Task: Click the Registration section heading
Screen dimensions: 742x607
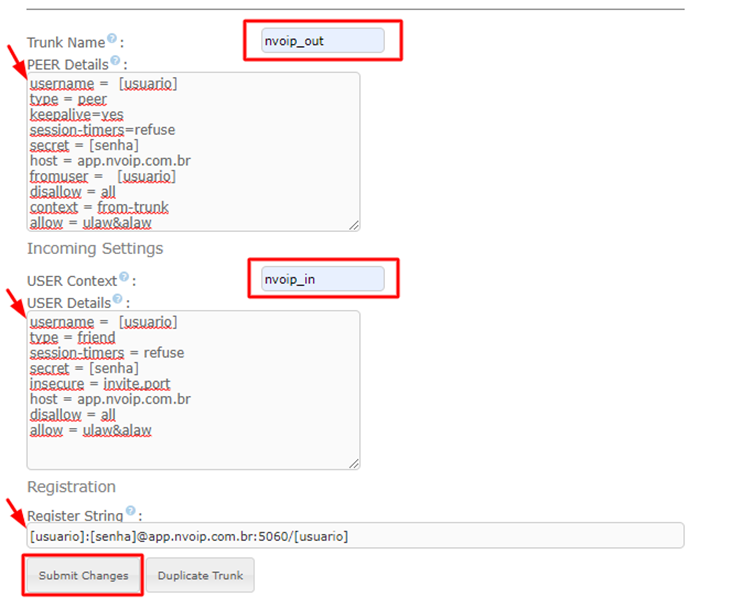Action: [71, 487]
